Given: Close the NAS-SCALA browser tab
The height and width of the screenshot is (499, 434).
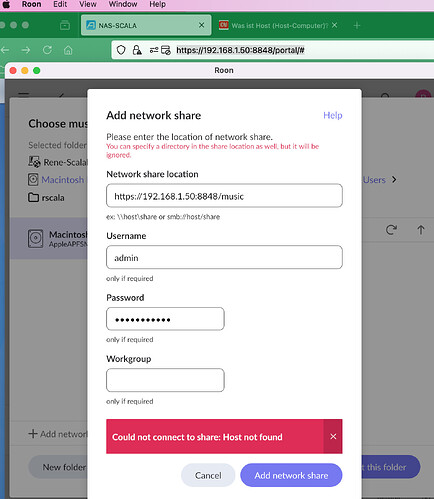Looking at the screenshot, I should [201, 25].
